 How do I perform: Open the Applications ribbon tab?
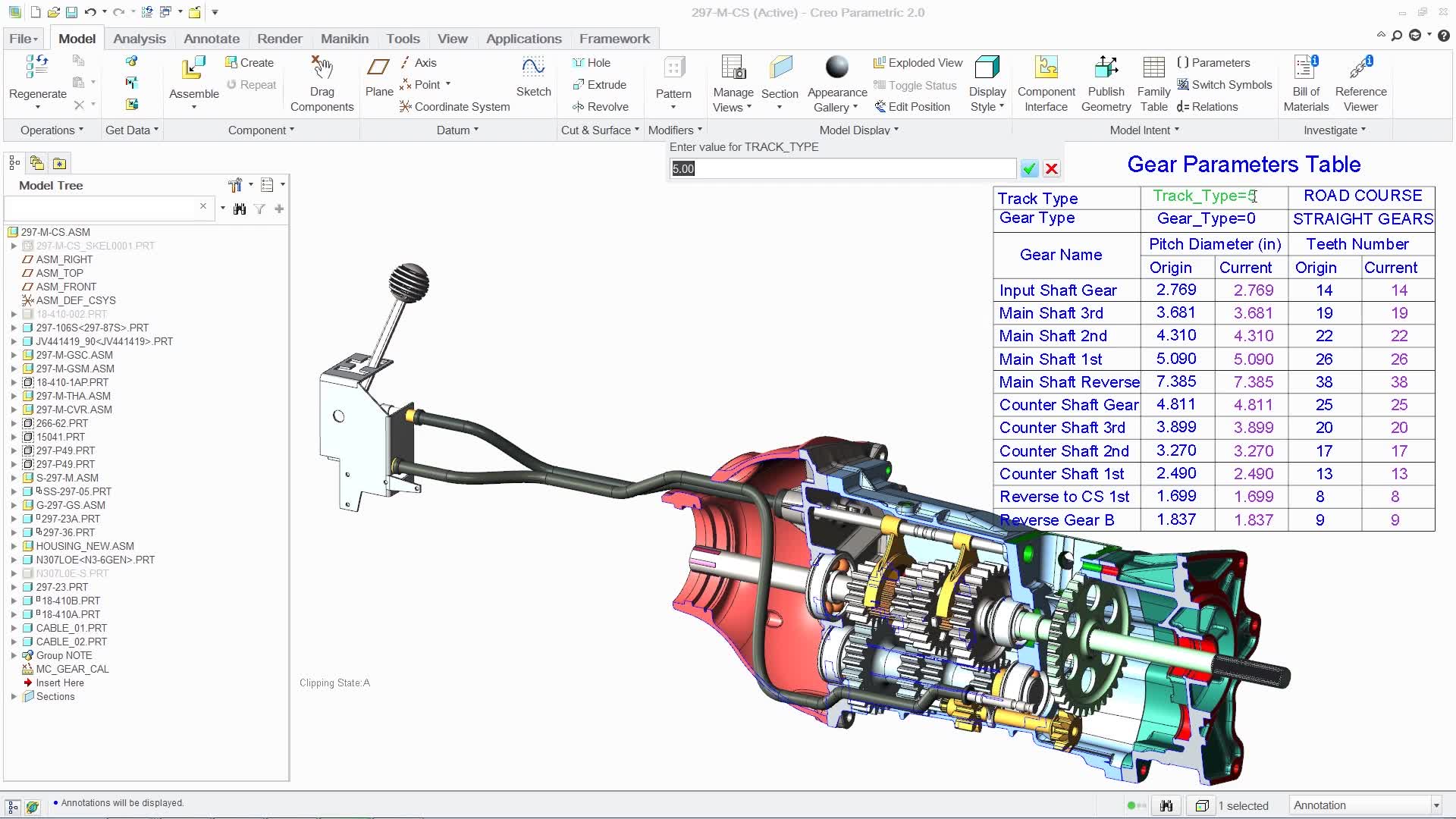[x=523, y=38]
